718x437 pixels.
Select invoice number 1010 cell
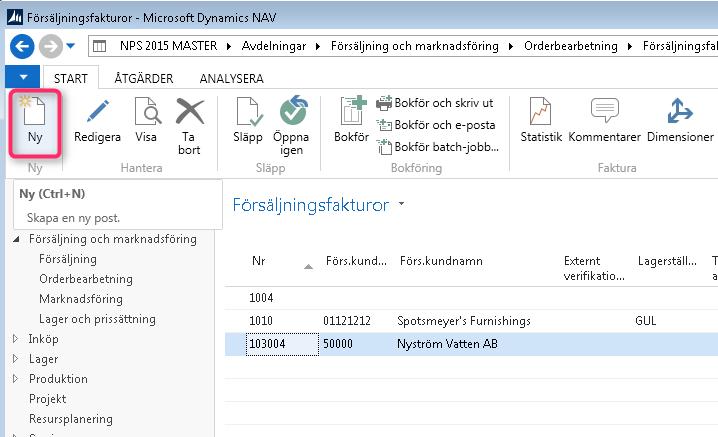coord(261,321)
